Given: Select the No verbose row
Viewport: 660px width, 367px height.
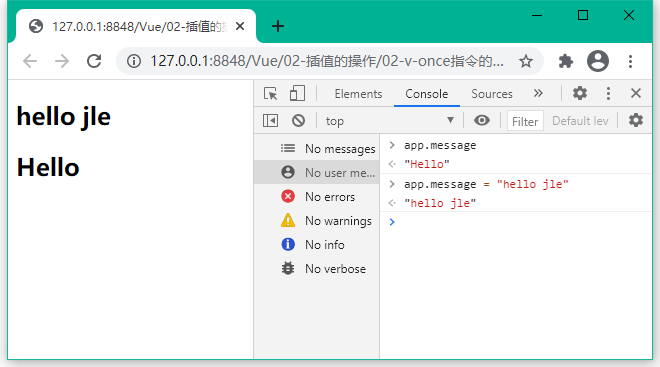Looking at the screenshot, I should [x=317, y=269].
